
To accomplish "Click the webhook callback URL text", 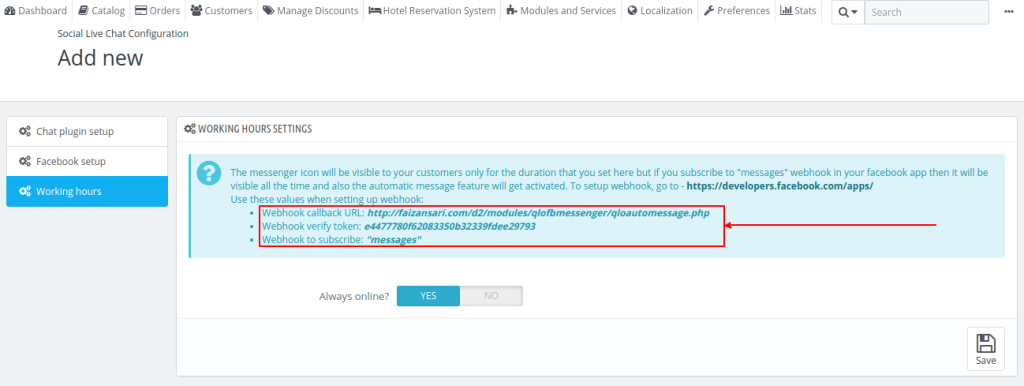I will coord(538,213).
